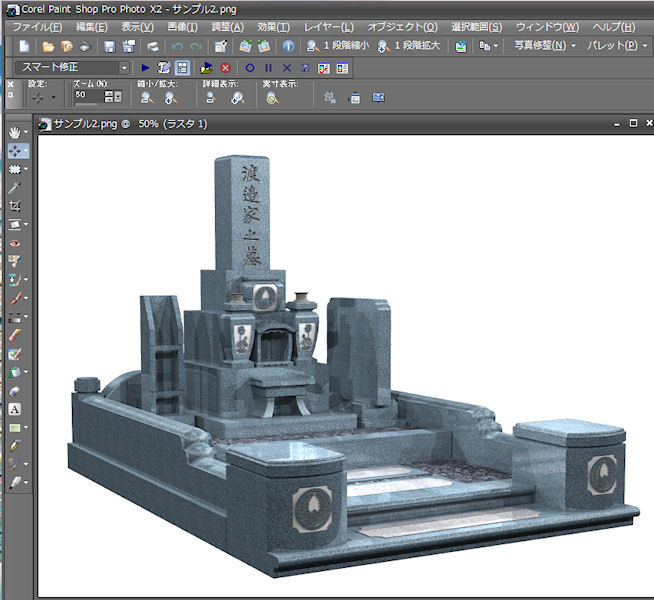Select the green Preset Shape tool

point(15,428)
